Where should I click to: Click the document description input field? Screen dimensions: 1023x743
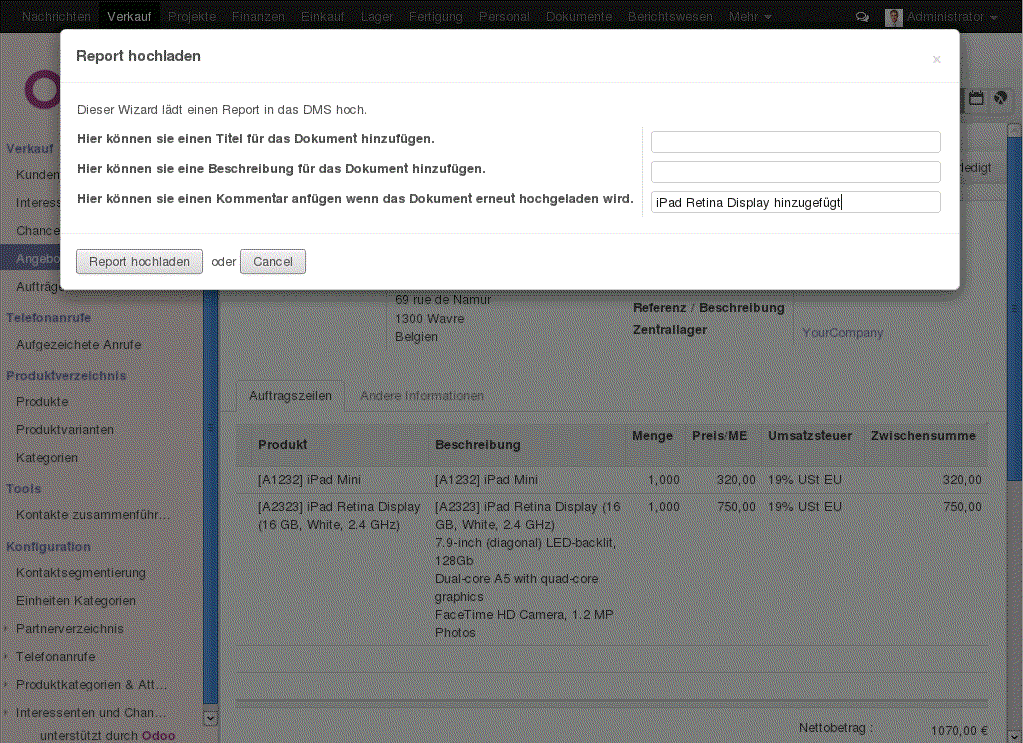click(795, 172)
